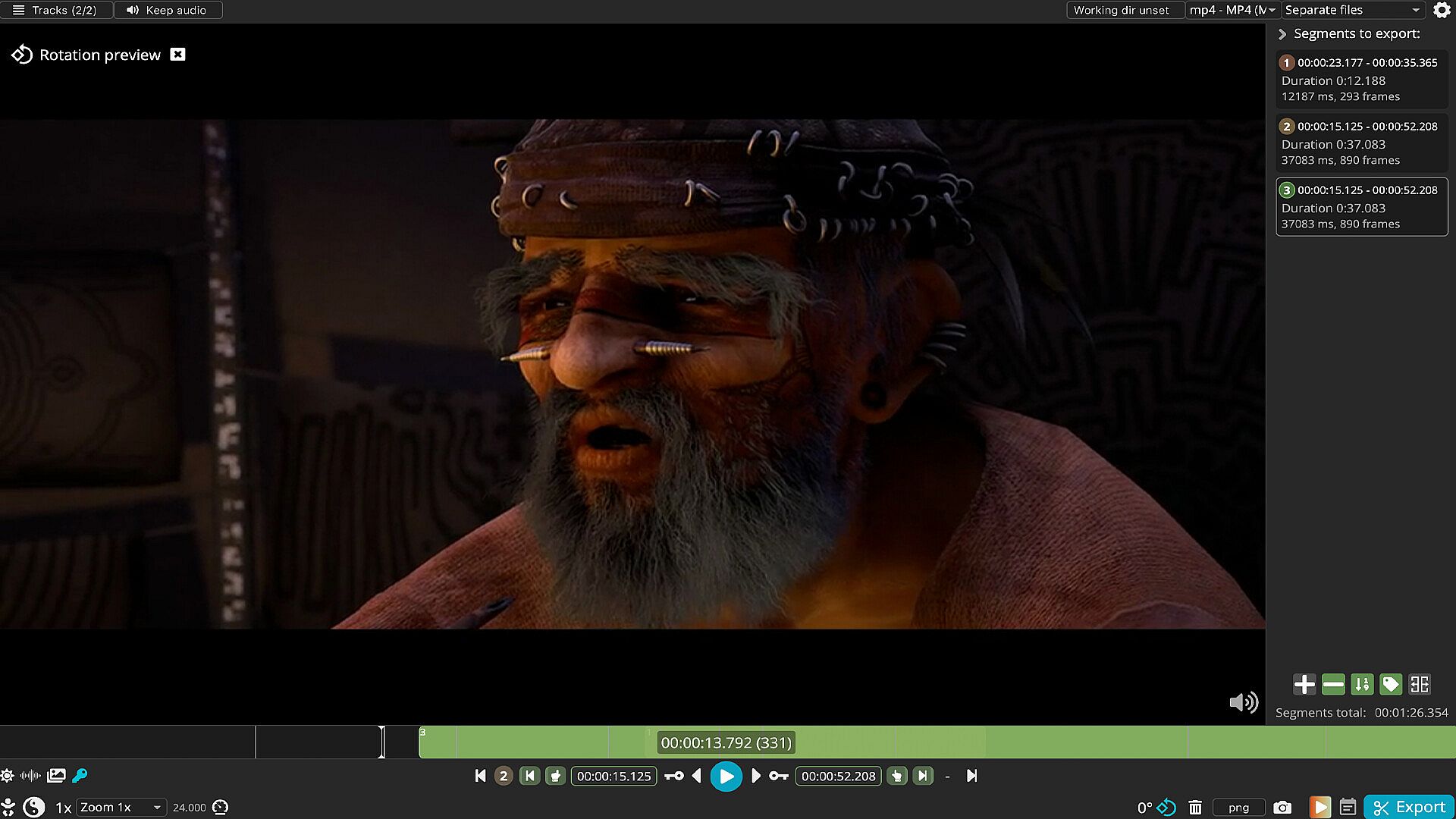Click the trash delete source icon
The height and width of the screenshot is (819, 1456).
[1195, 808]
